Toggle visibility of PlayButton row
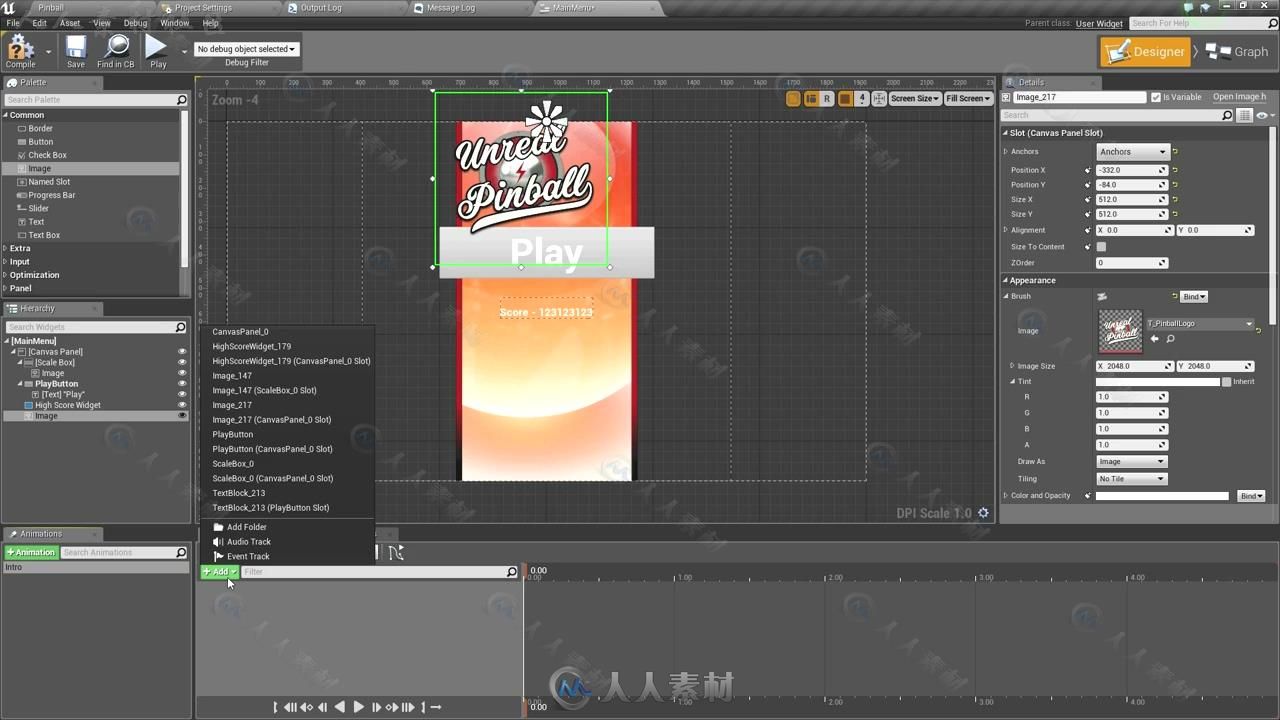 coord(182,384)
